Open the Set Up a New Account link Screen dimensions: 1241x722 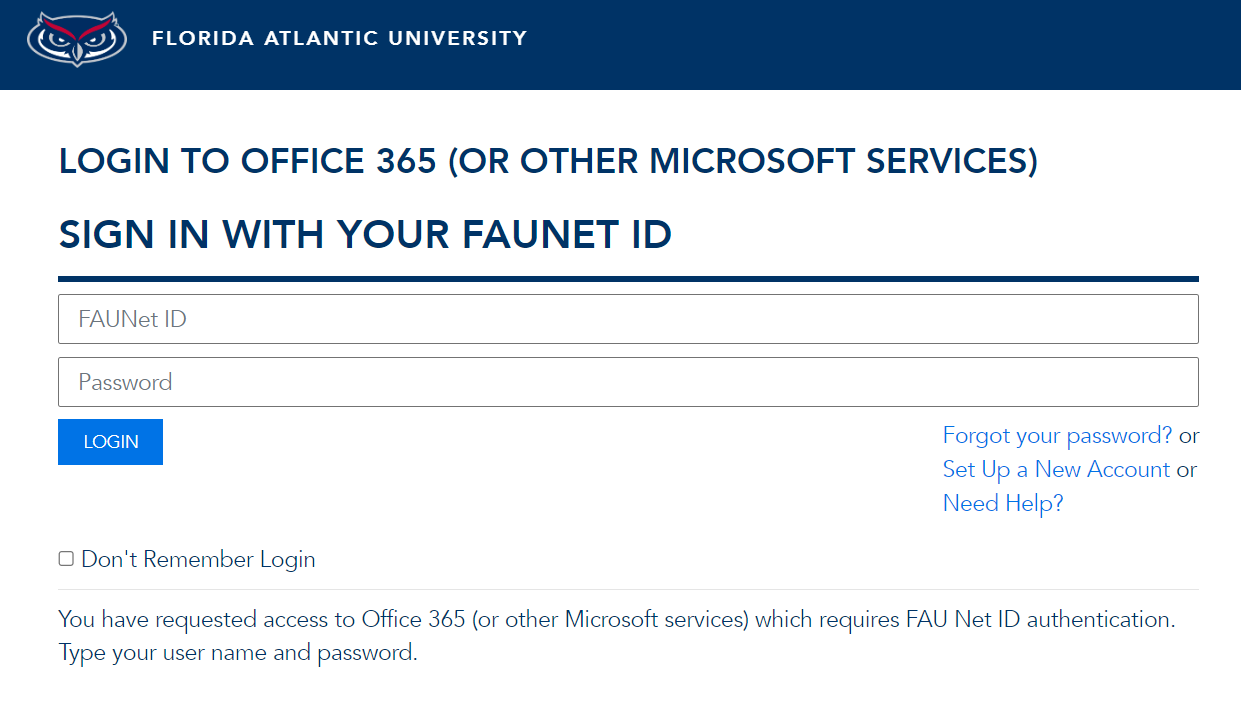click(x=1056, y=470)
